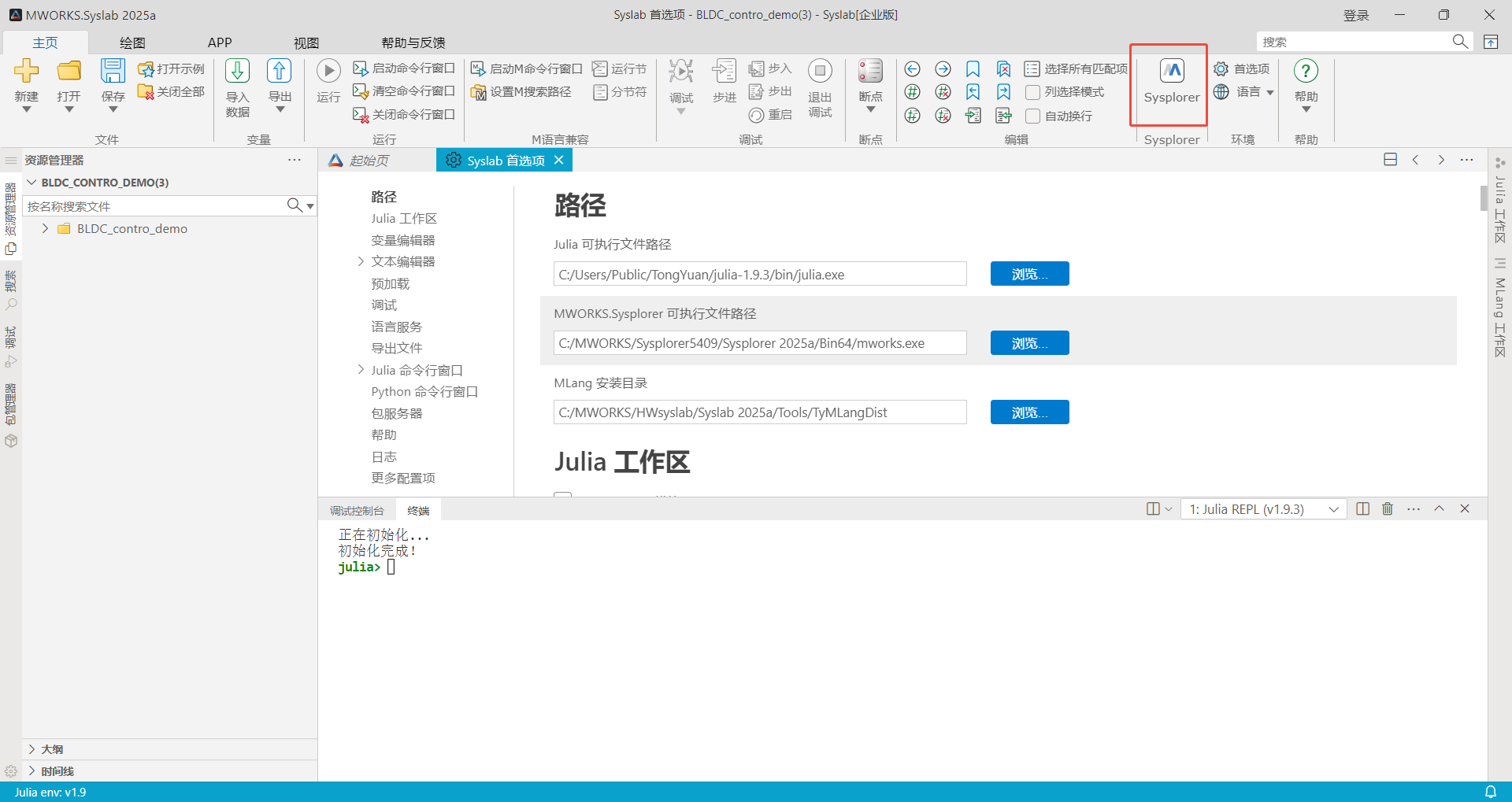Click the Julia 可执行文件路径 input field

[x=760, y=274]
